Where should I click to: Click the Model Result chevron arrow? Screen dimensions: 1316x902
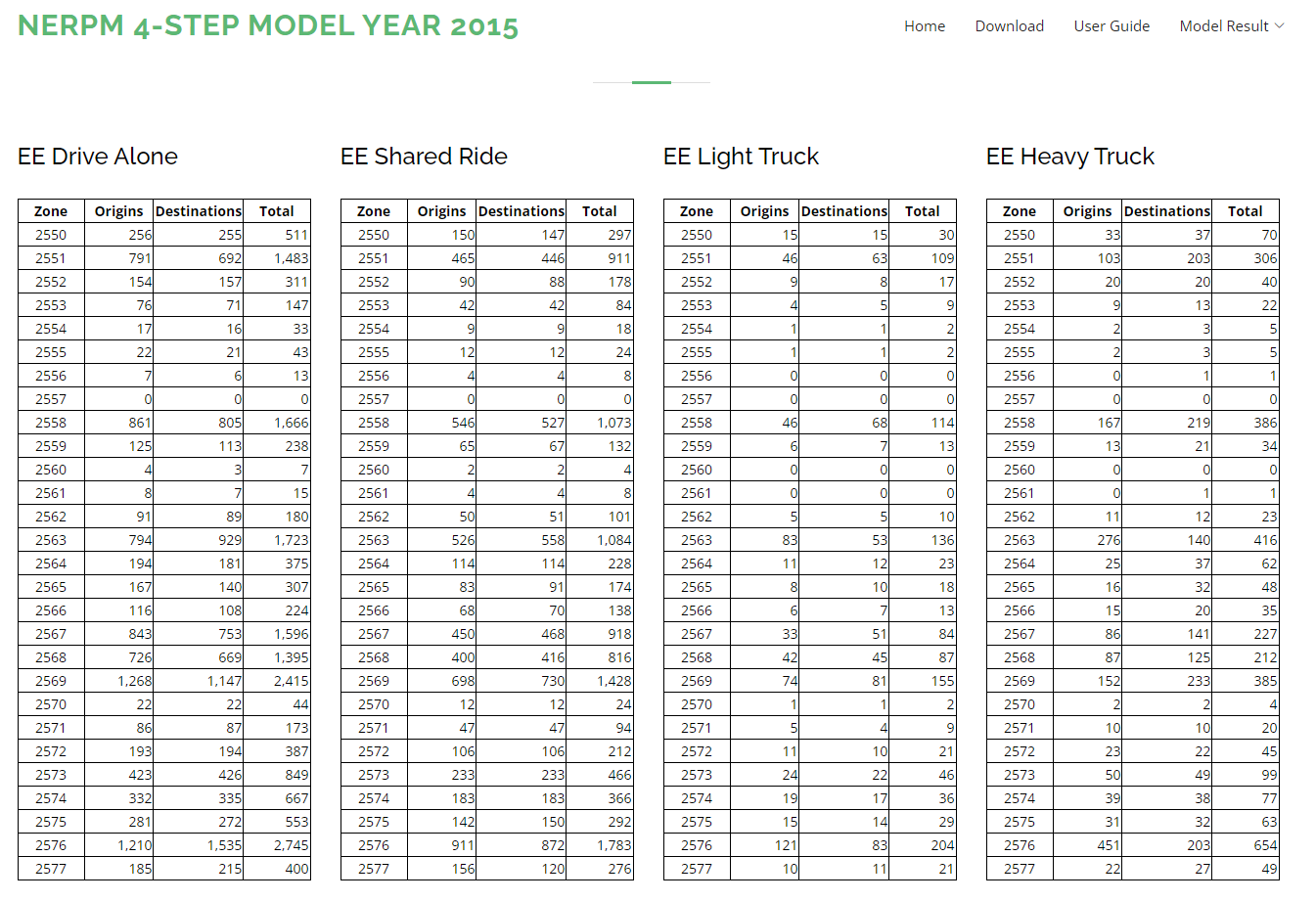[1279, 26]
